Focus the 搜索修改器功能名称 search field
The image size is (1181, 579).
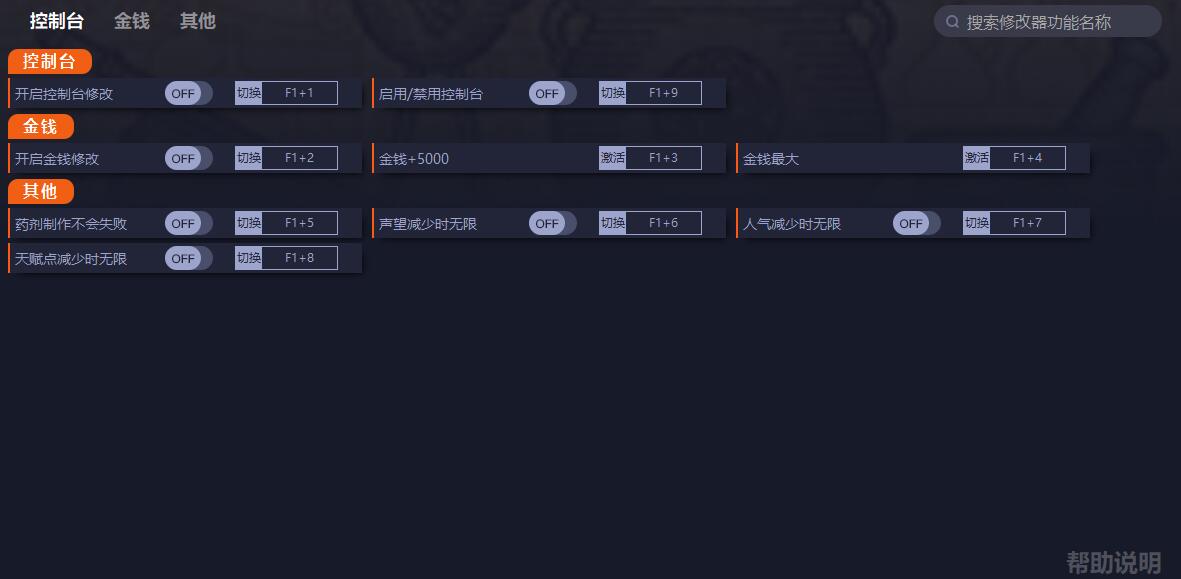point(1048,22)
